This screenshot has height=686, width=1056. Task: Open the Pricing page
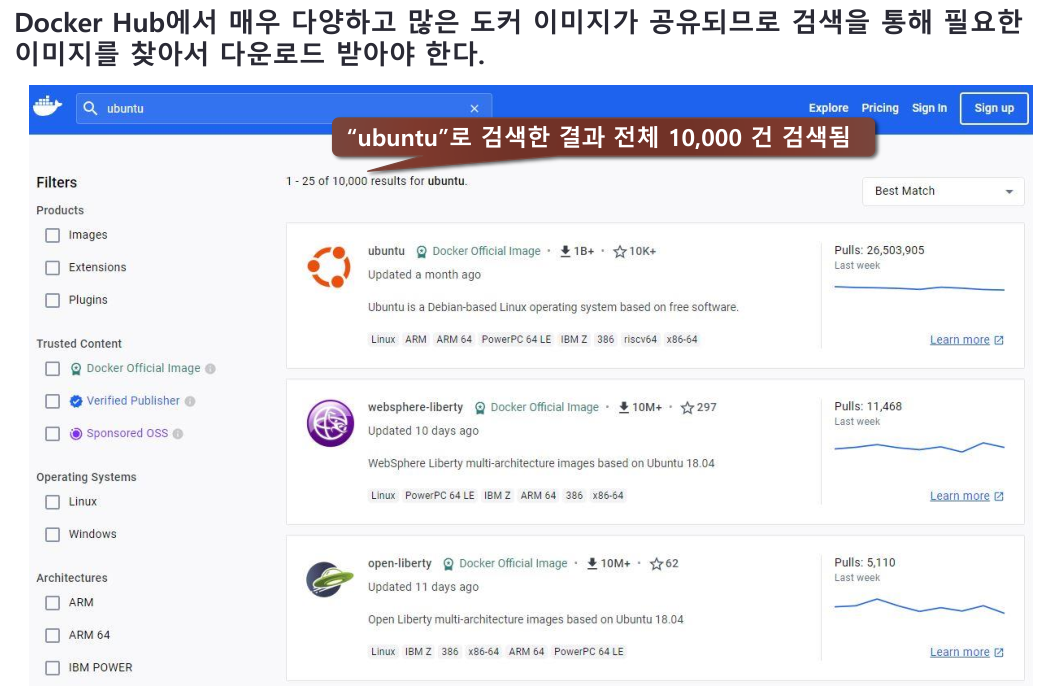(880, 108)
